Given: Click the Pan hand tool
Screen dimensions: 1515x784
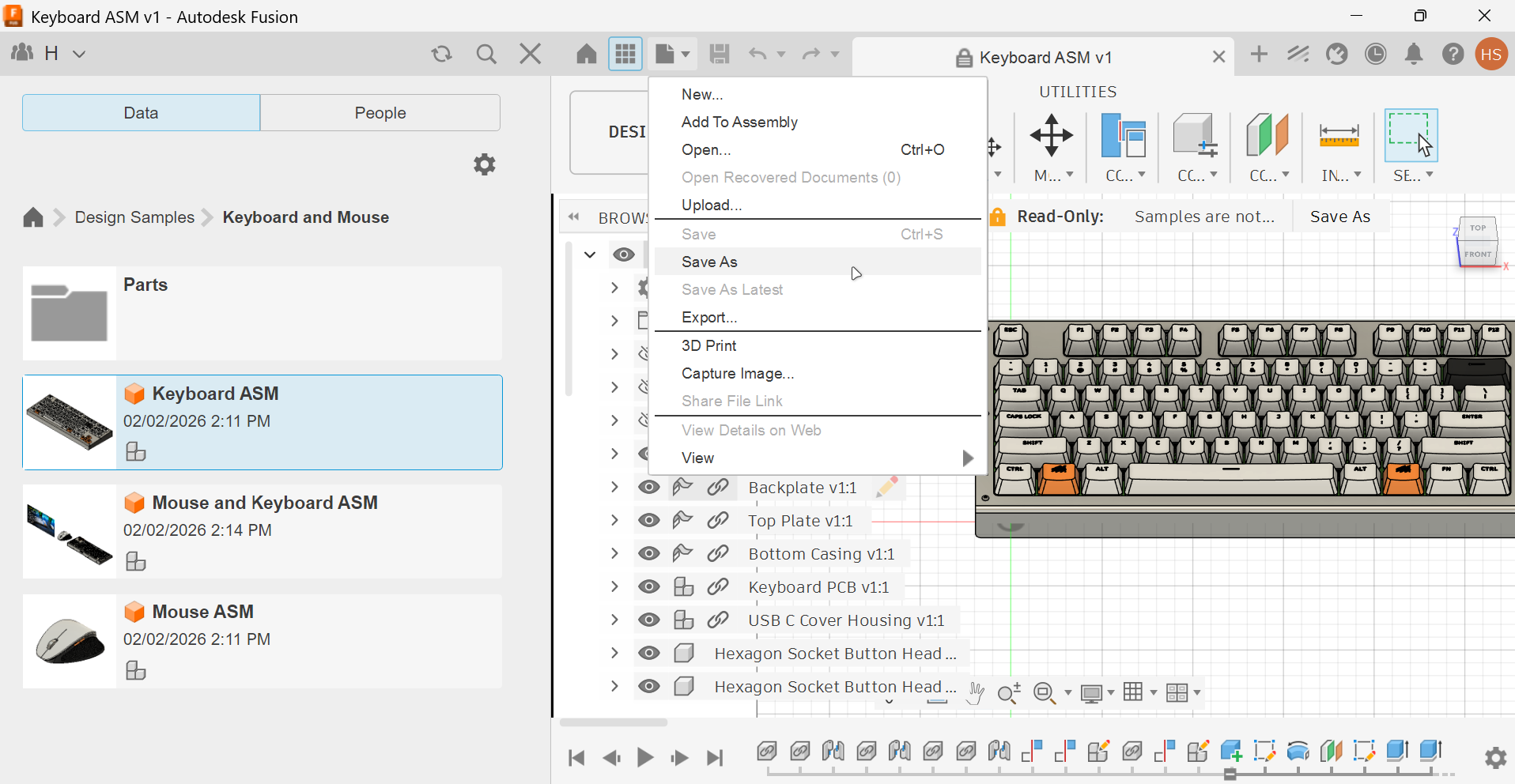Looking at the screenshot, I should (x=976, y=693).
